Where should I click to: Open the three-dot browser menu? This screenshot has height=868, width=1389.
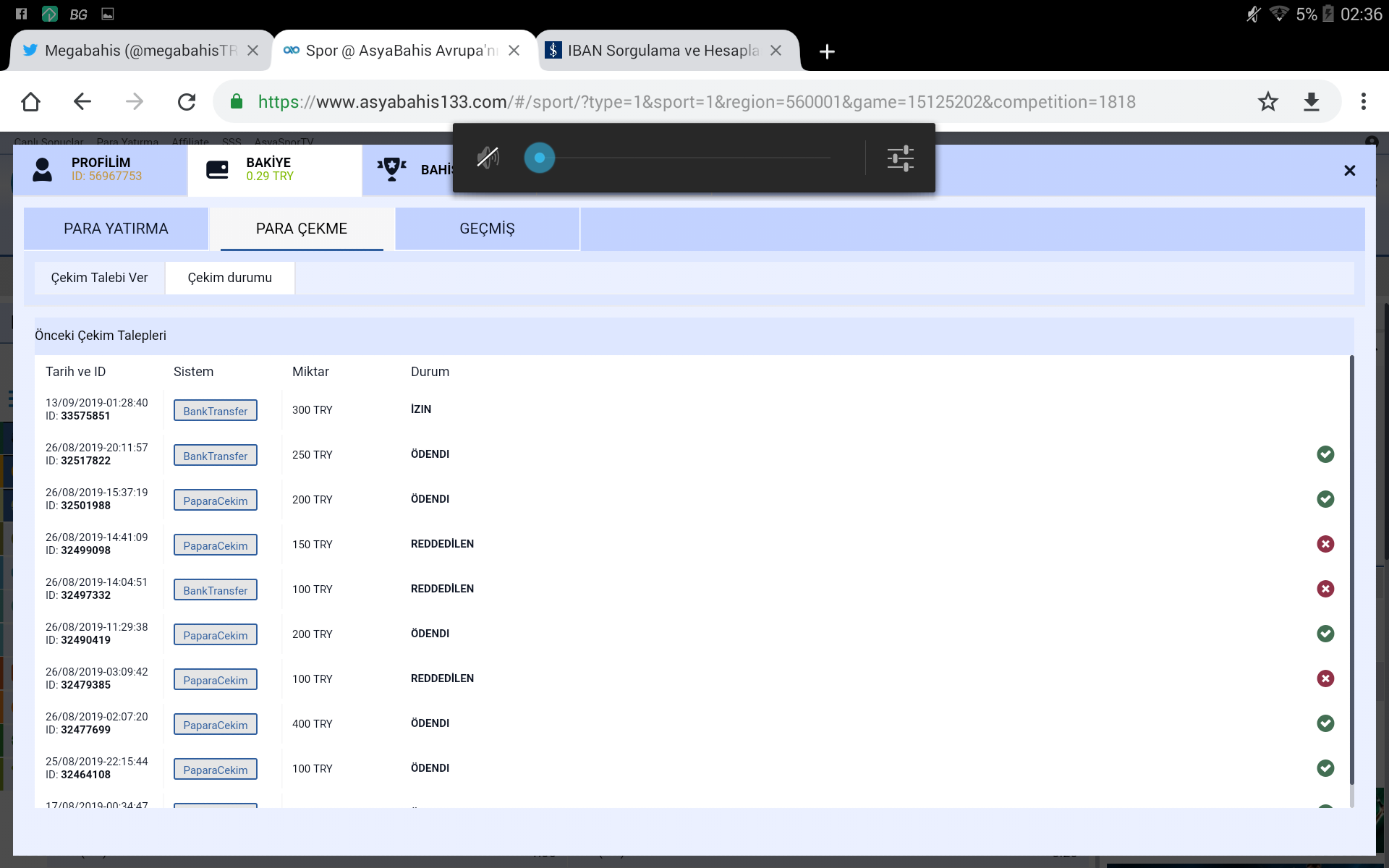pos(1363,102)
